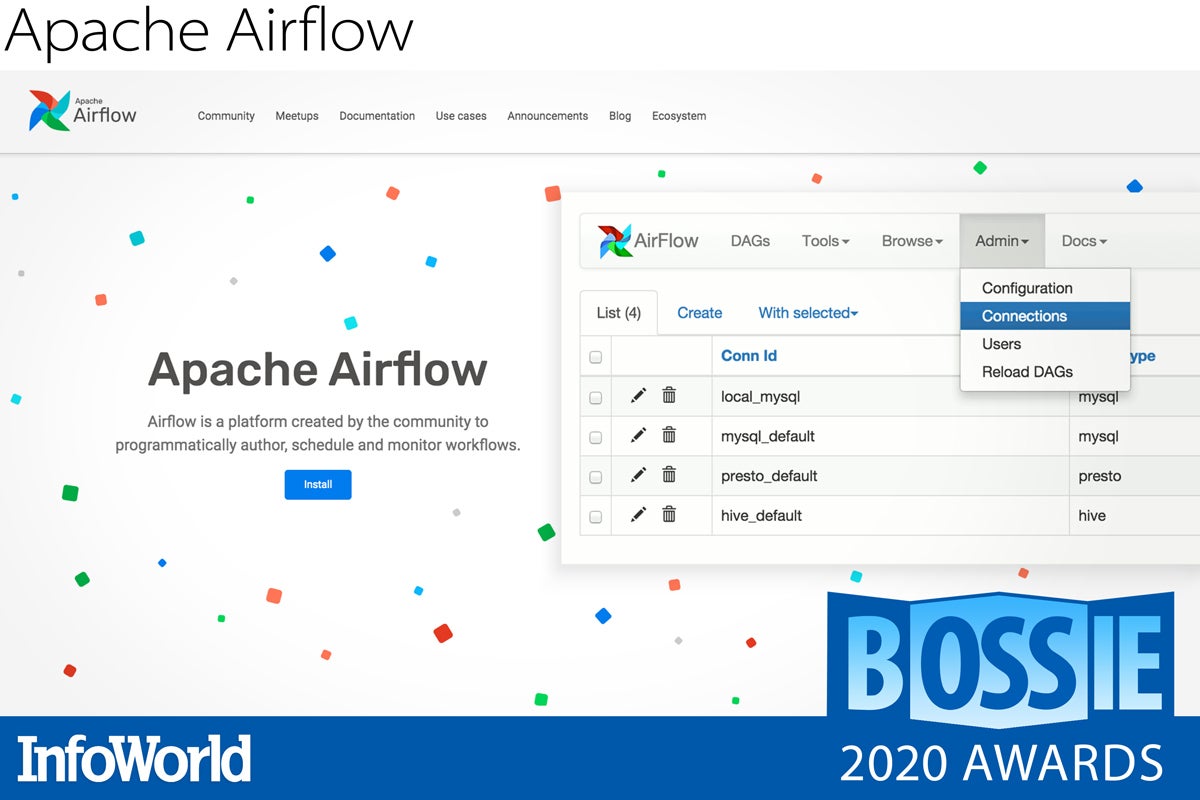The width and height of the screenshot is (1200, 800).
Task: Collapse the Admin dropdown menu
Action: coord(1002,241)
